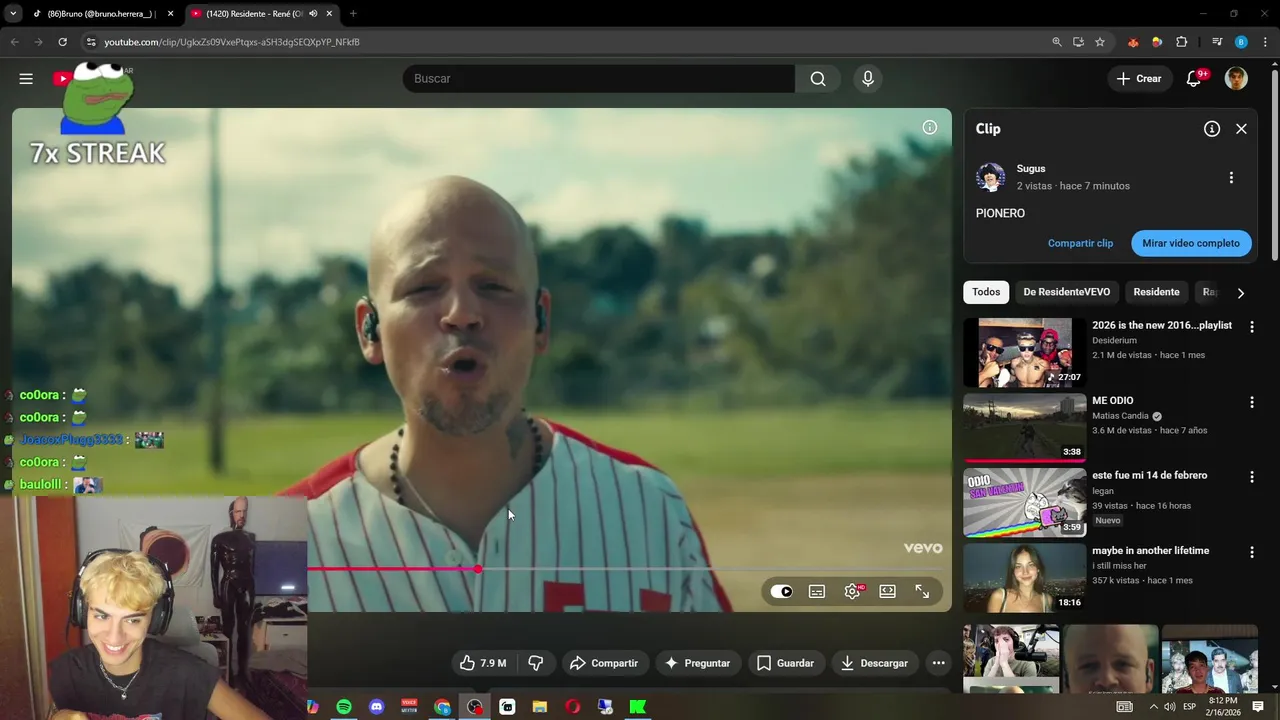
Task: Save video with the Guardar button
Action: [786, 663]
